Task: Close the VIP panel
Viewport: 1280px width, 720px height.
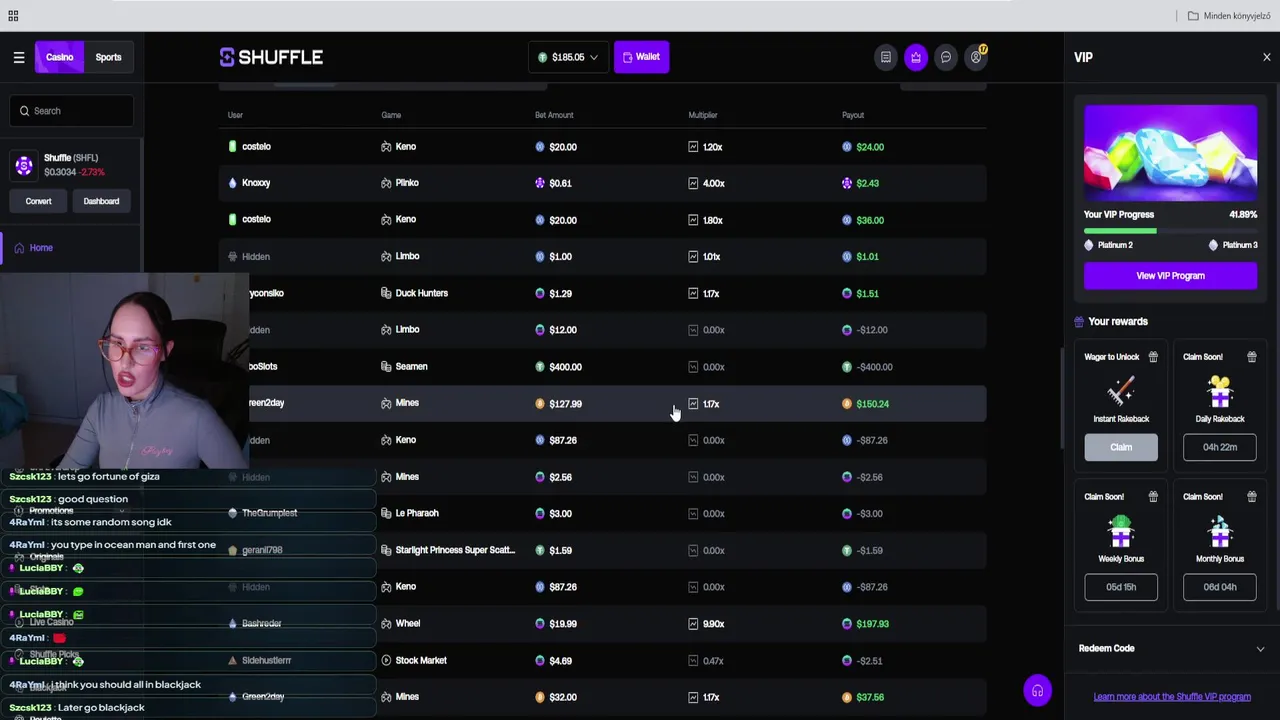Action: [x=1266, y=57]
